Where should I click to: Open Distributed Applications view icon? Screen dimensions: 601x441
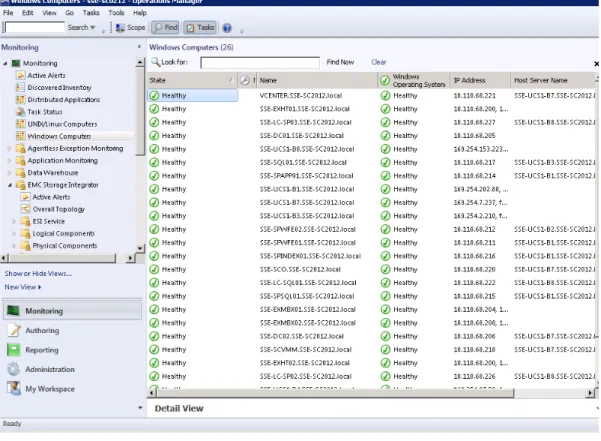point(20,100)
